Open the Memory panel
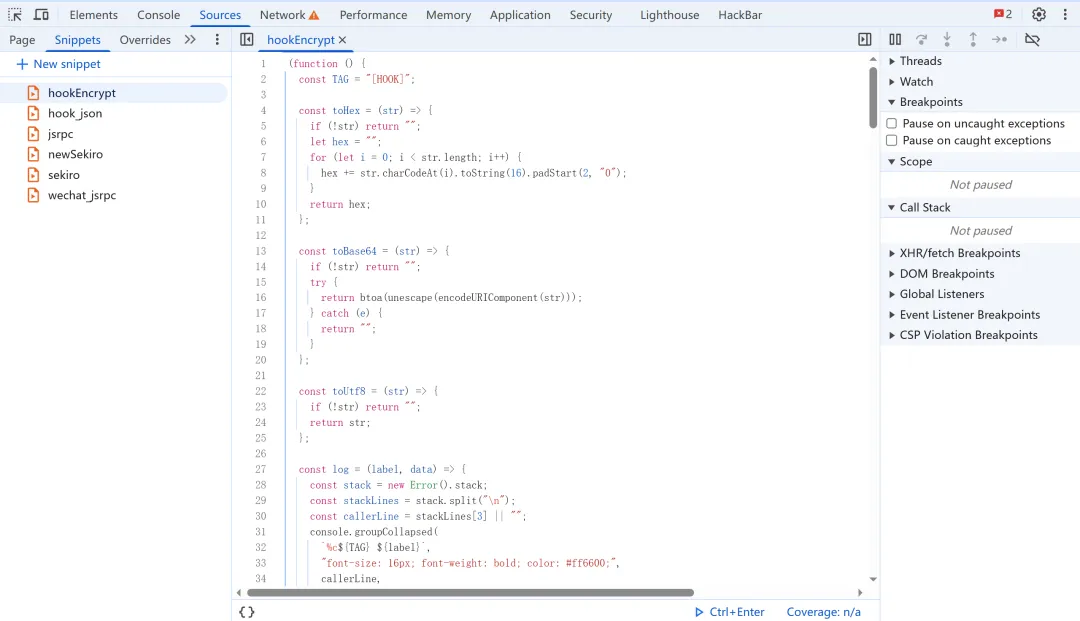Screen dimensions: 1080x621 (x=448, y=14)
